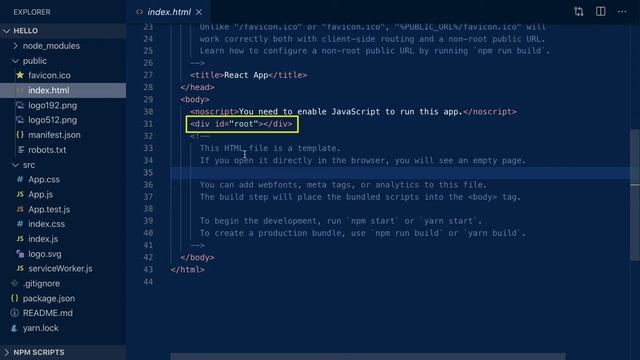
Task: Open App.test.js file
Action: coord(63,209)
